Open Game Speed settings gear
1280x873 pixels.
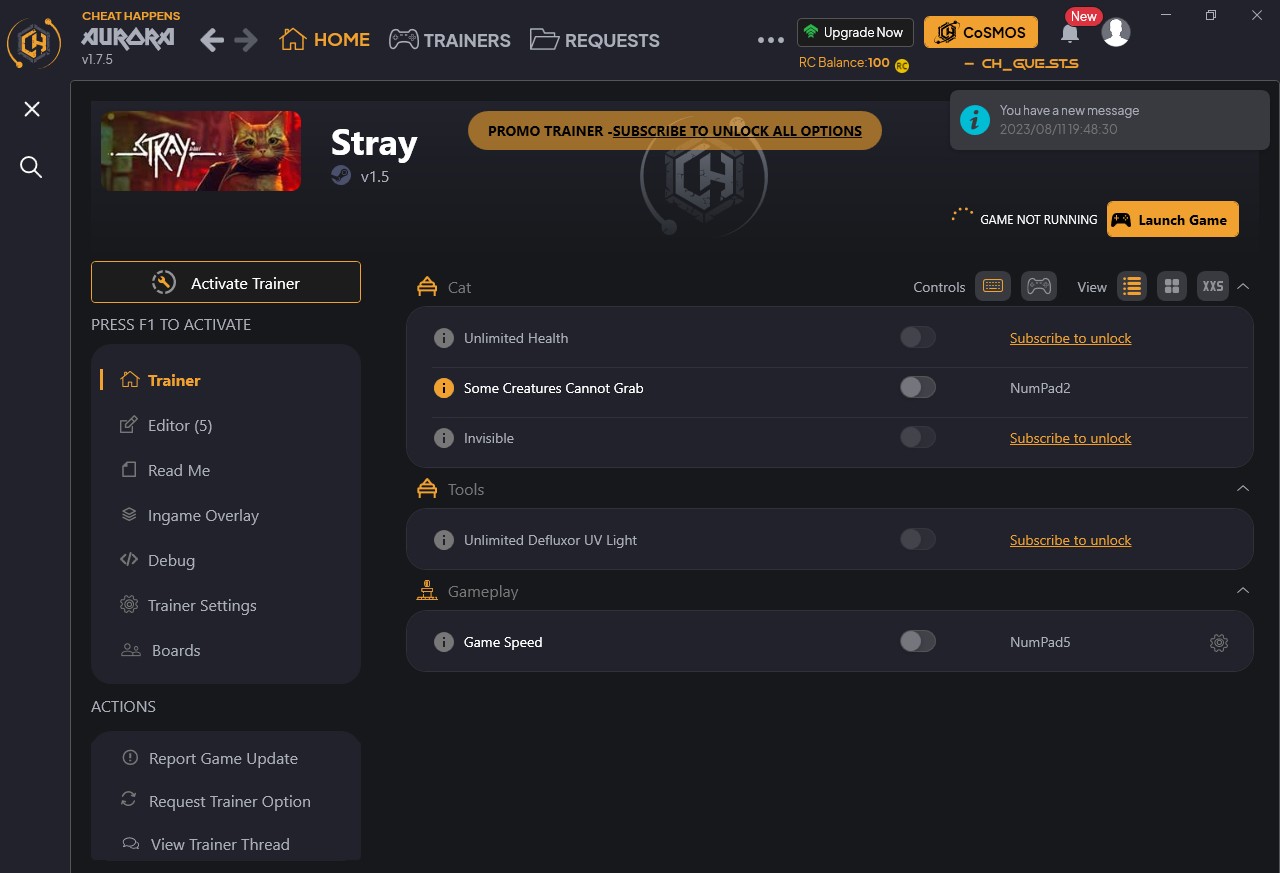1219,643
